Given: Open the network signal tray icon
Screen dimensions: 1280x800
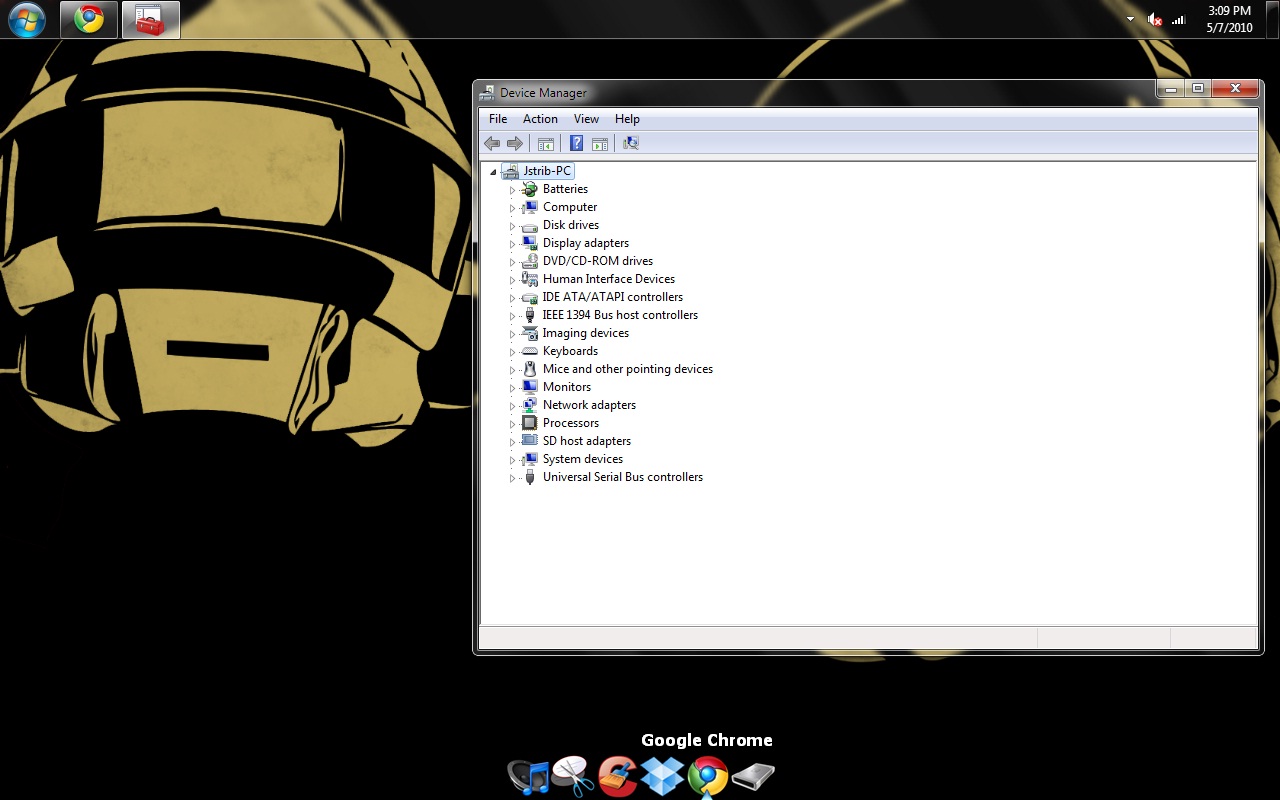Looking at the screenshot, I should [x=1179, y=19].
